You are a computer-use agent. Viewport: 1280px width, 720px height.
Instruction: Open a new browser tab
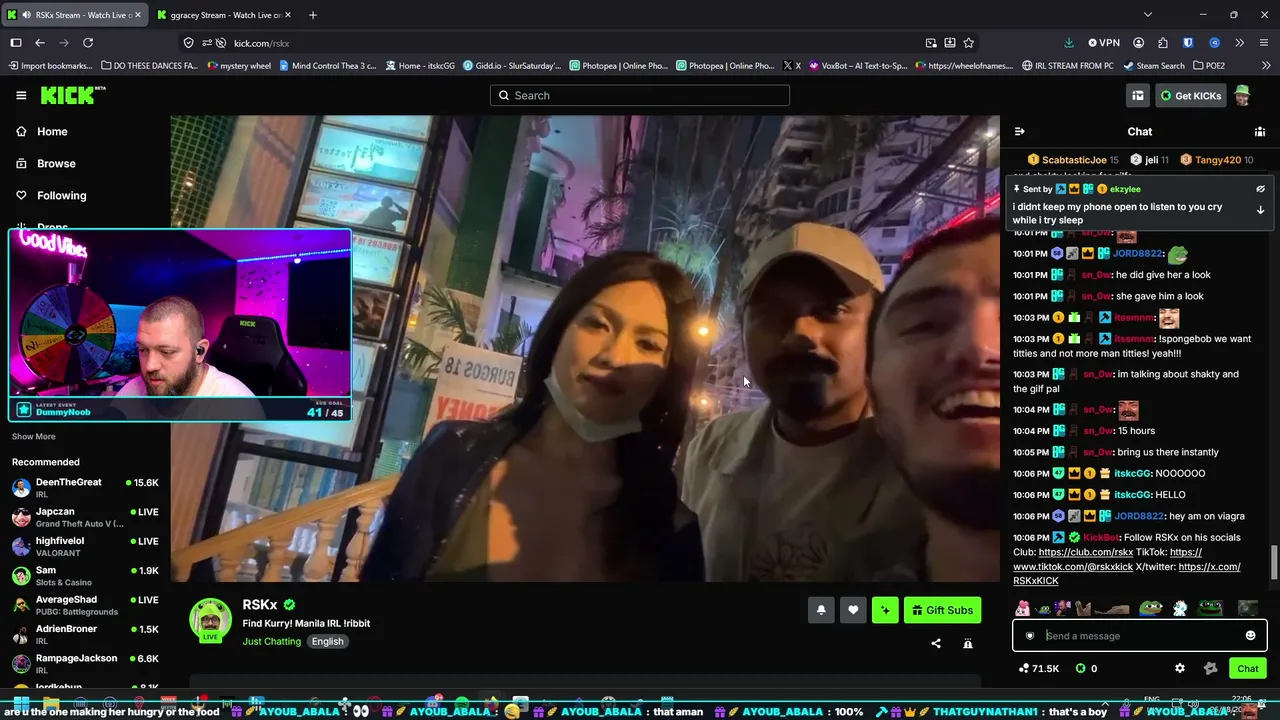tap(313, 15)
